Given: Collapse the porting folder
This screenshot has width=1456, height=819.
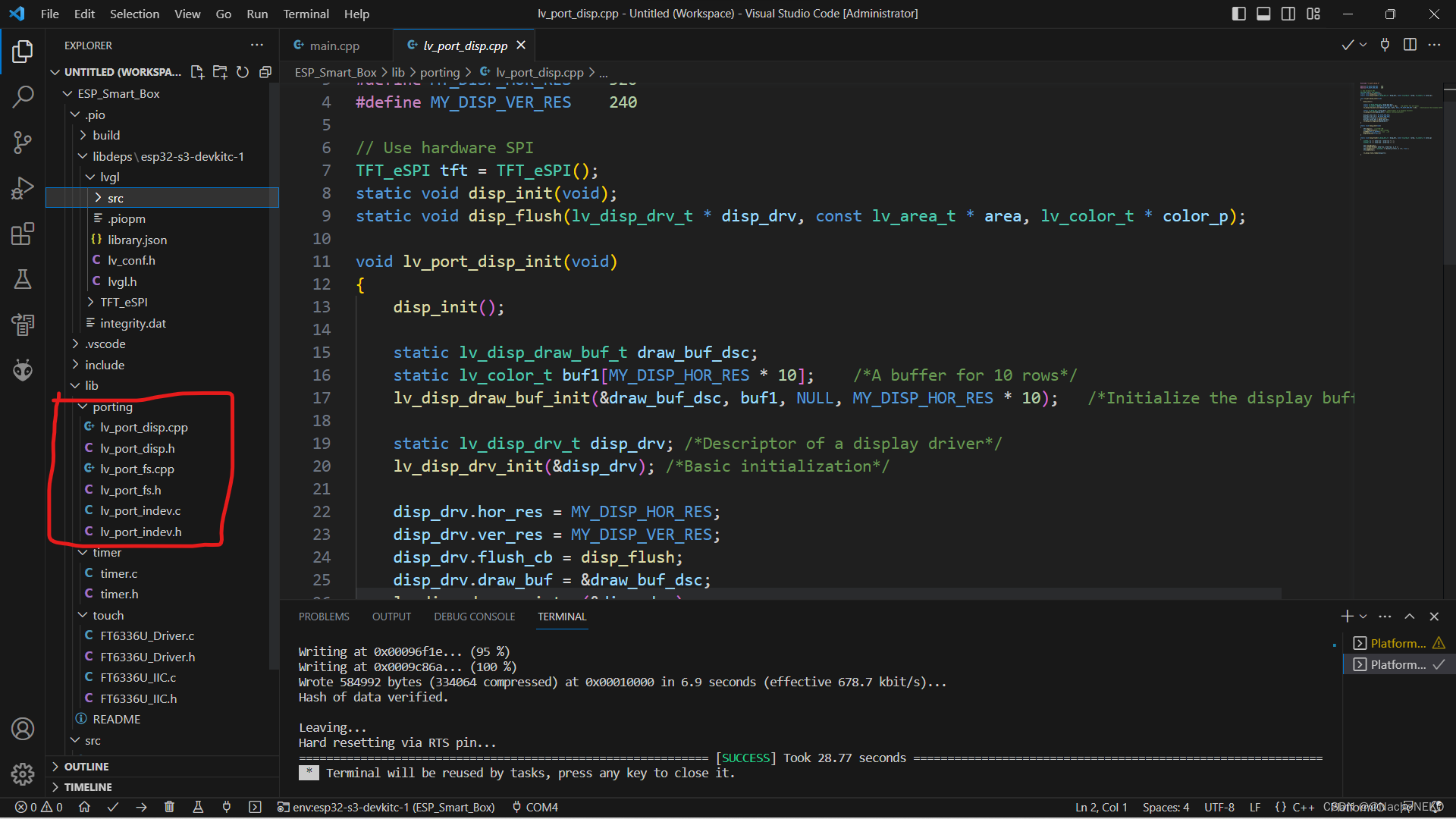Looking at the screenshot, I should [x=112, y=406].
